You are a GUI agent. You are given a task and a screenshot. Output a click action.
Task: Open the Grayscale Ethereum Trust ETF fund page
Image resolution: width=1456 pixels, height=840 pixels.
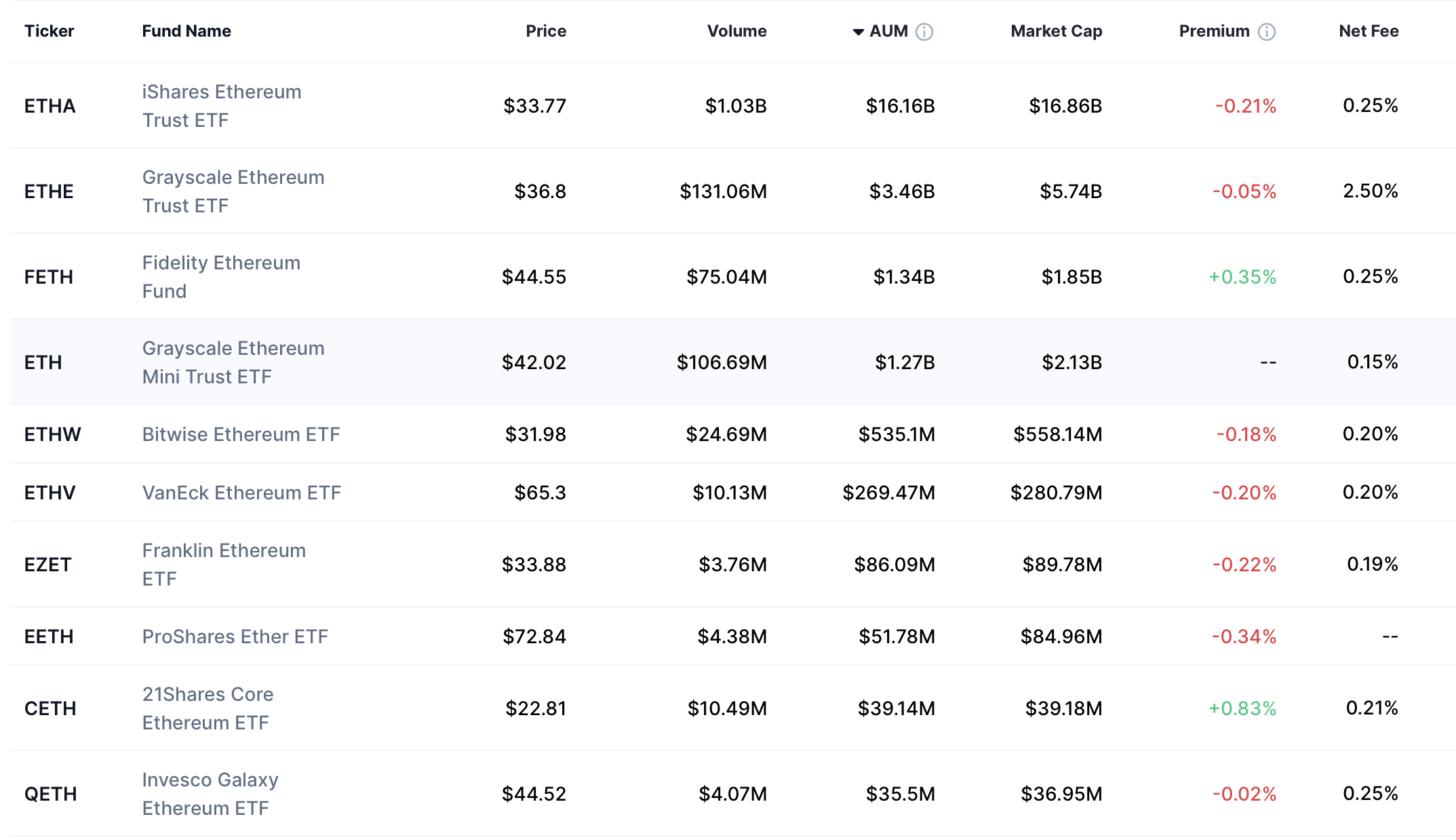point(233,191)
